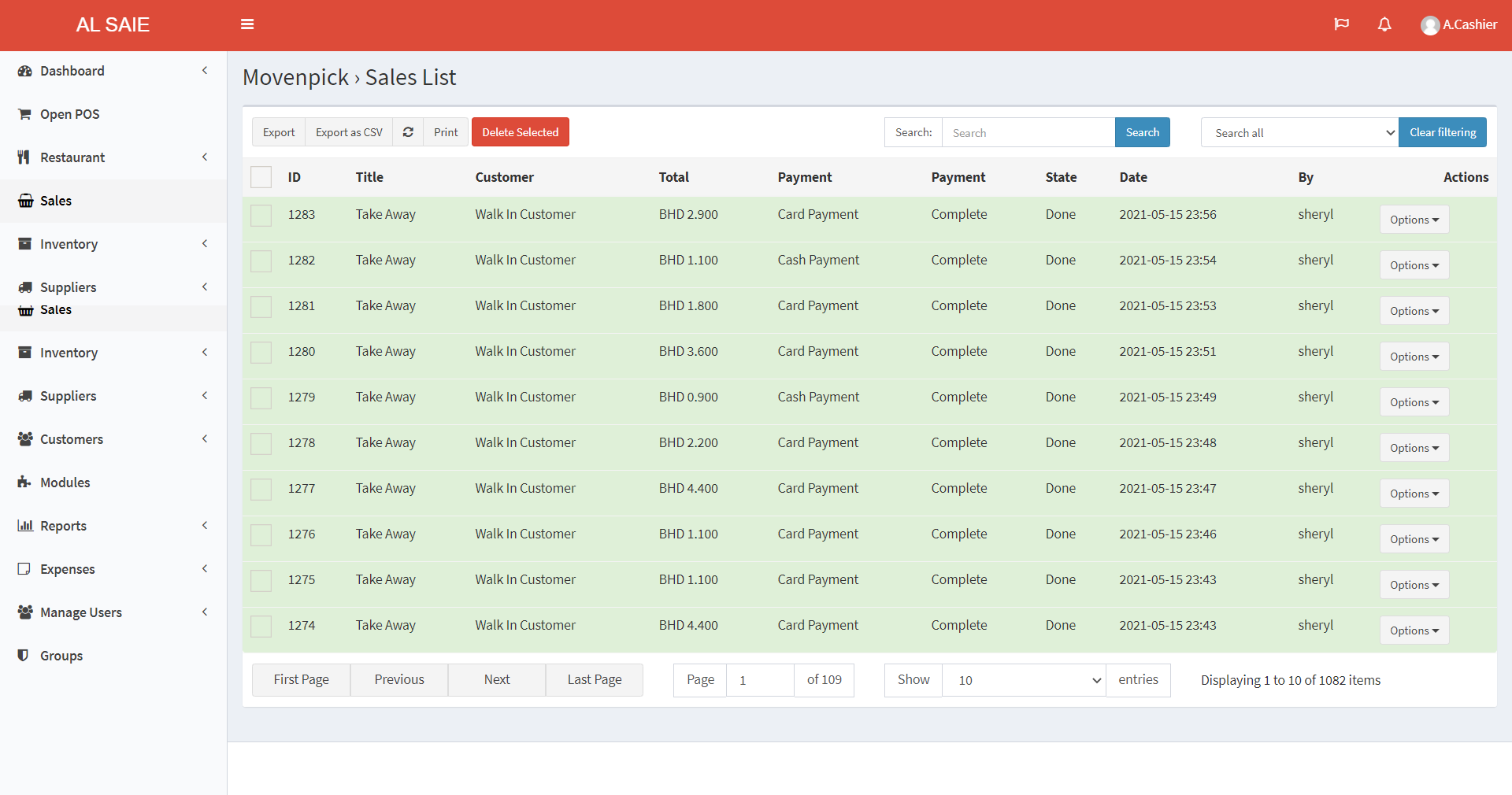1512x795 pixels.
Task: Check the box for sale 1279
Action: [261, 397]
